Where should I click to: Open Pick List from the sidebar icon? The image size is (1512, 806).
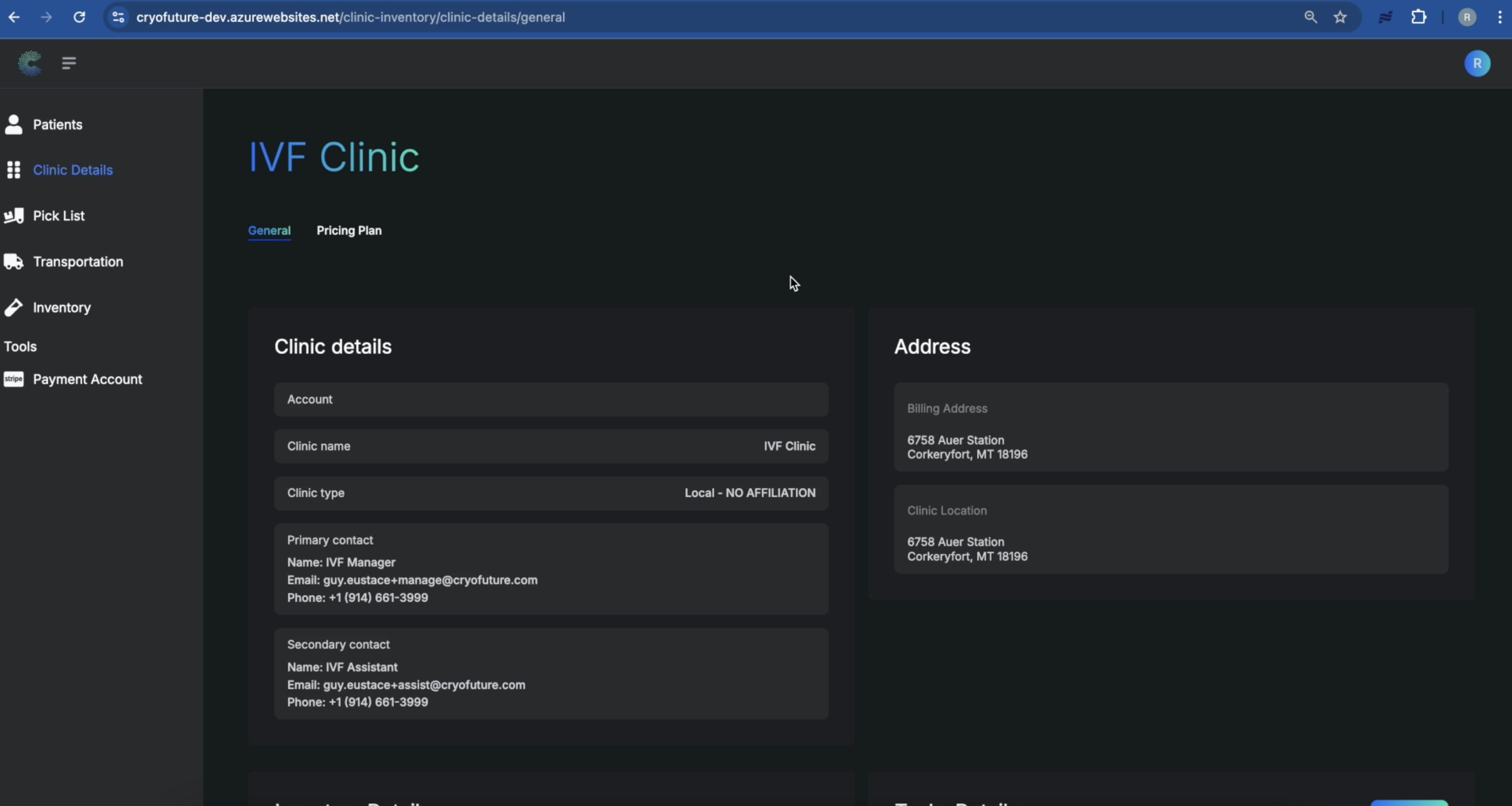15,216
